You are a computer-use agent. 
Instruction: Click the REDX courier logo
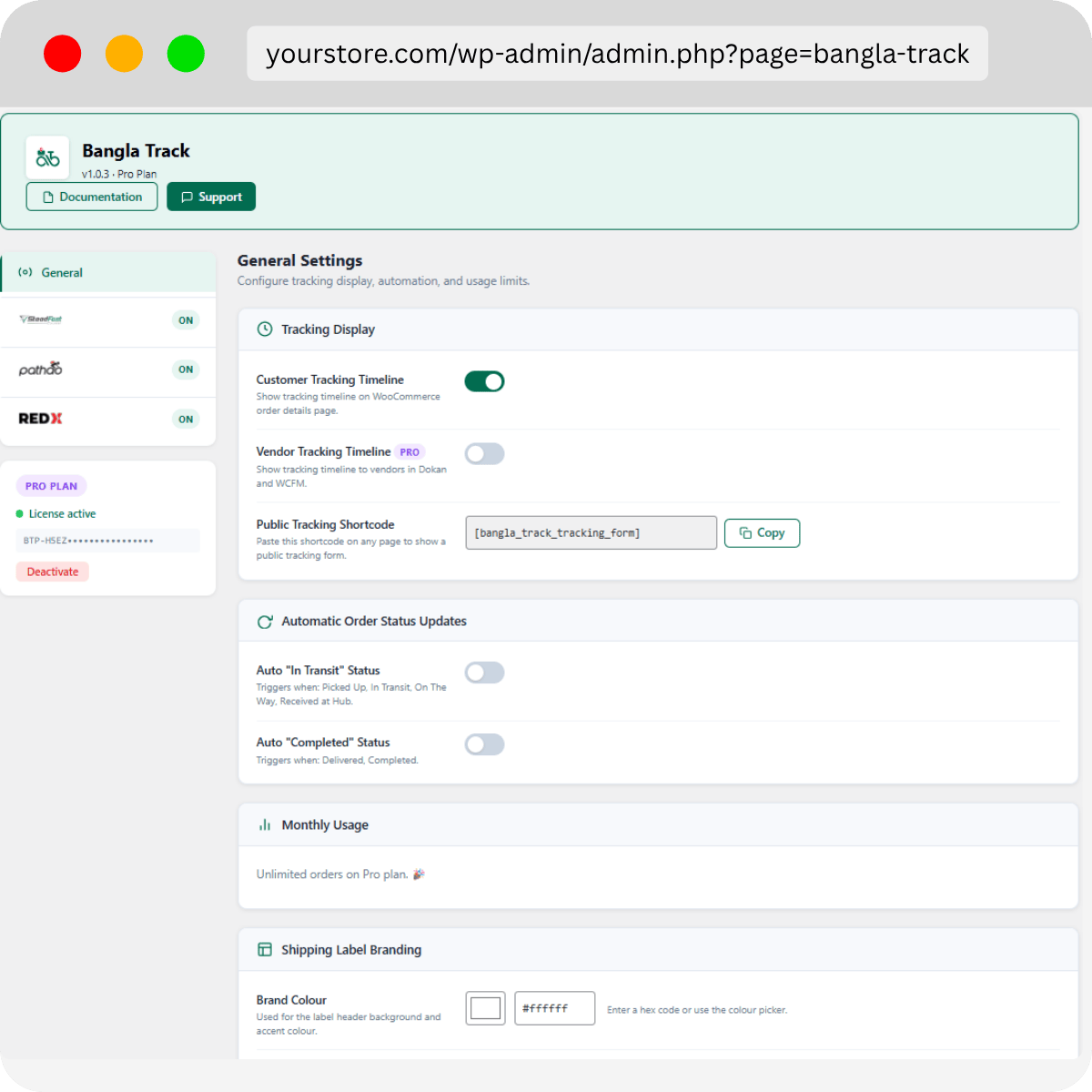tap(41, 419)
